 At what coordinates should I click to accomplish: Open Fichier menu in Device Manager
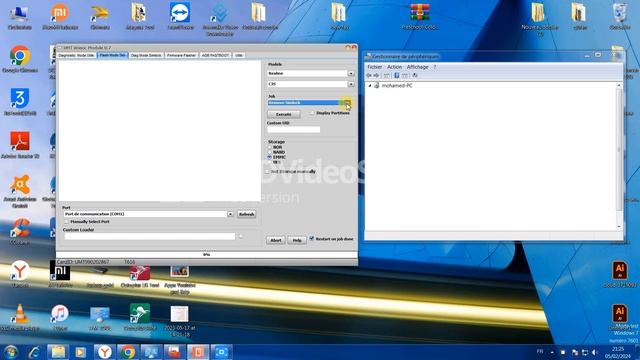[x=375, y=67]
